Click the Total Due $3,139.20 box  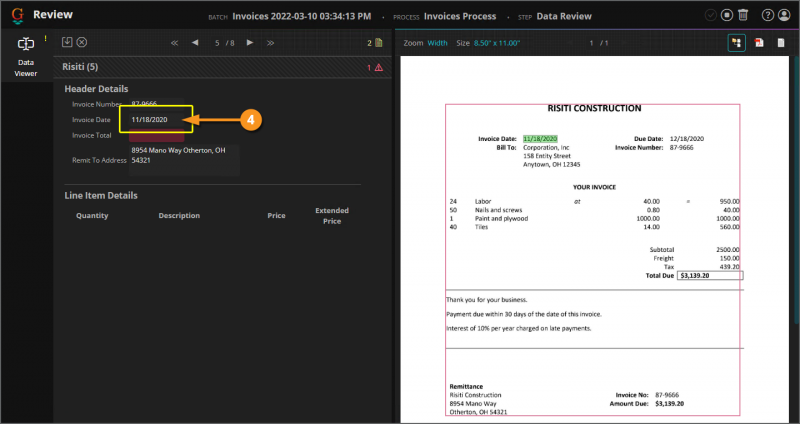pos(710,276)
